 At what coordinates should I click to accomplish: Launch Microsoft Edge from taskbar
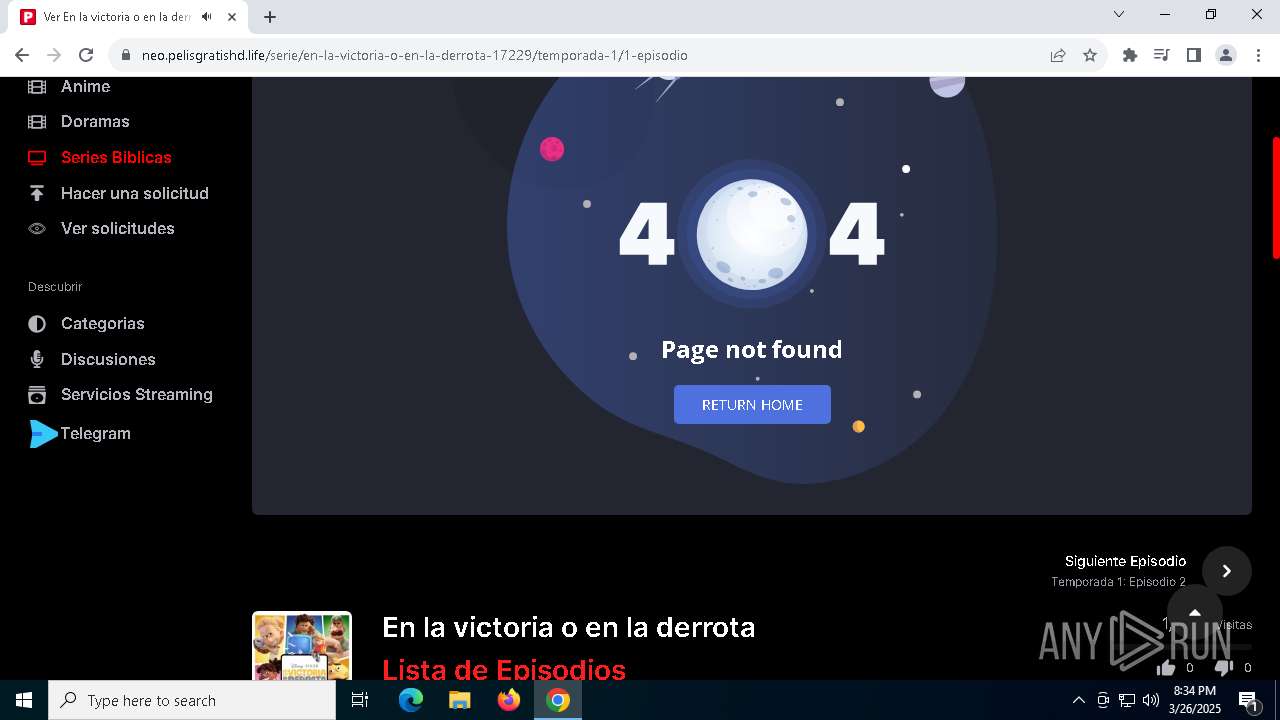coord(411,700)
